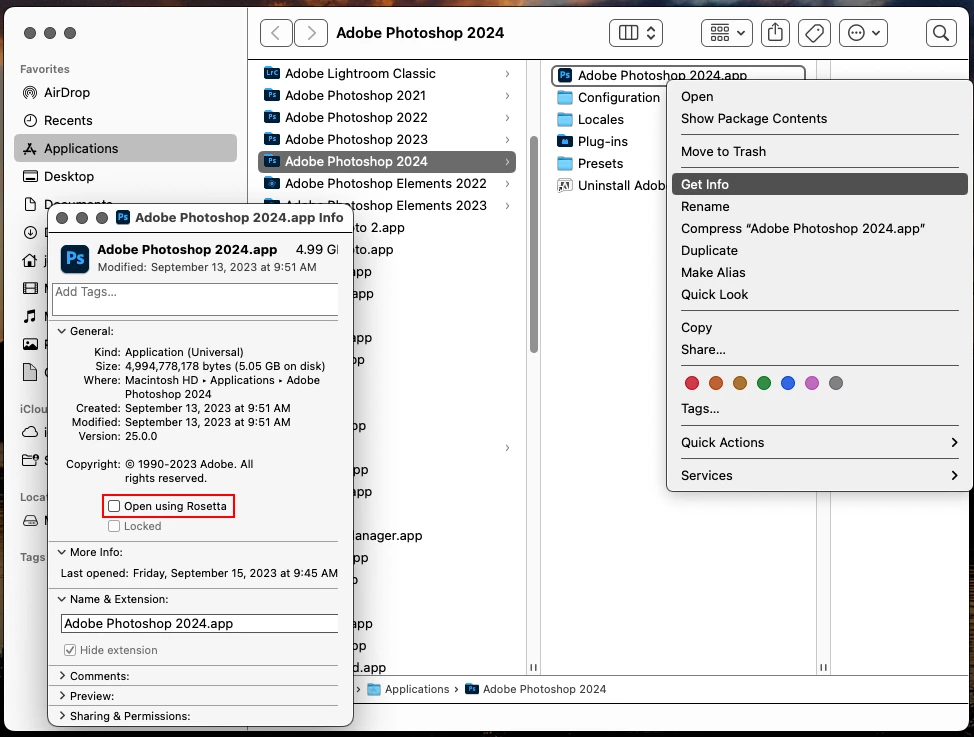Select the Adobe Photoshop 2022 folder
The height and width of the screenshot is (737, 974).
pos(386,117)
